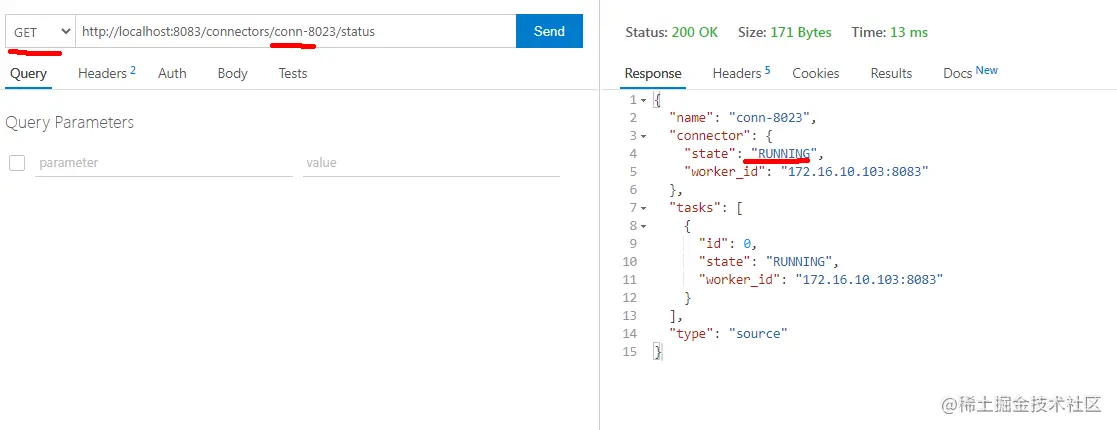1117x430 pixels.
Task: Open the request Headers tab
Action: [106, 73]
